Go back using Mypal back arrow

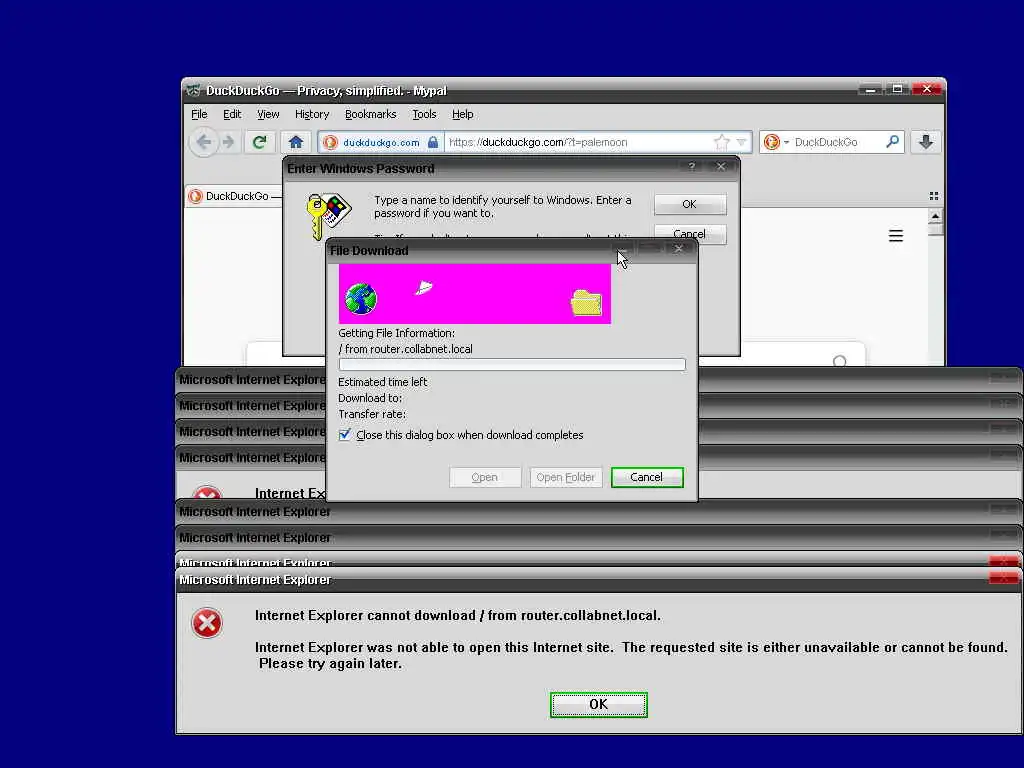point(204,142)
